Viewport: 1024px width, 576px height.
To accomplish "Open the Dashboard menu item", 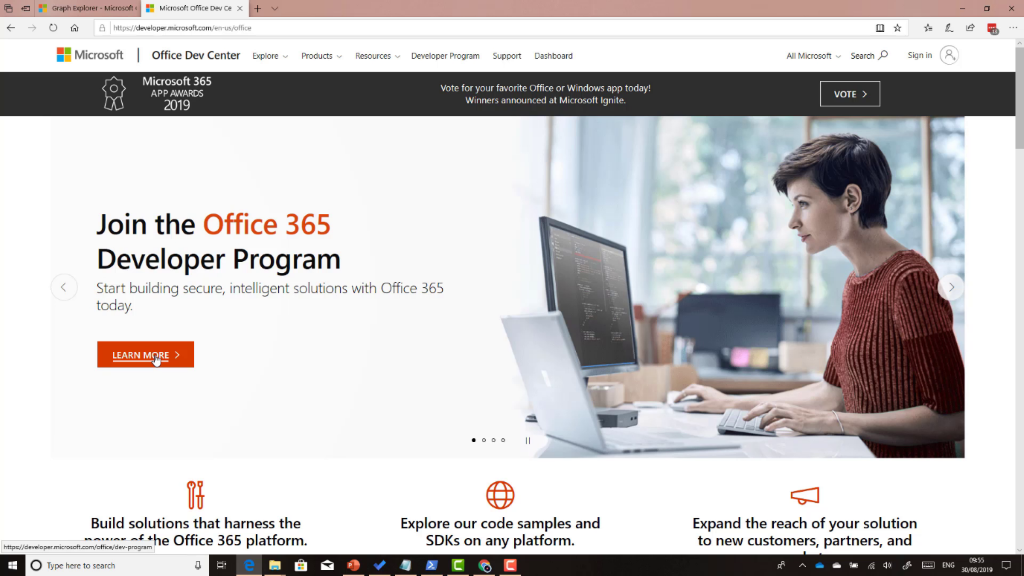I will coord(553,56).
